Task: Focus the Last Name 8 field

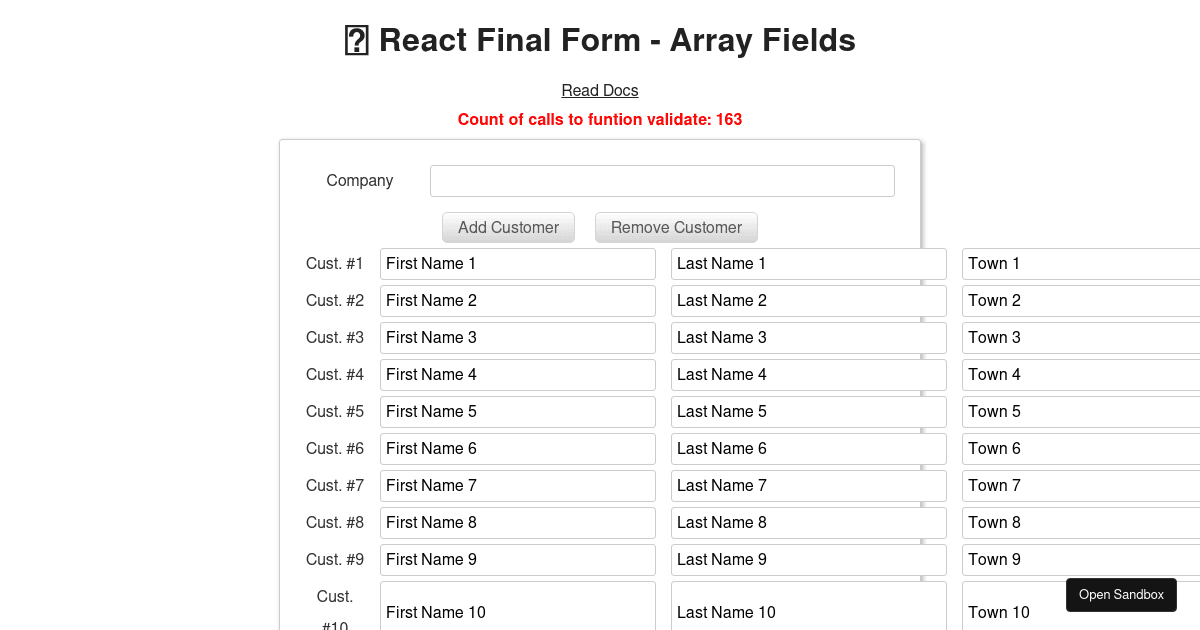Action: coord(809,523)
